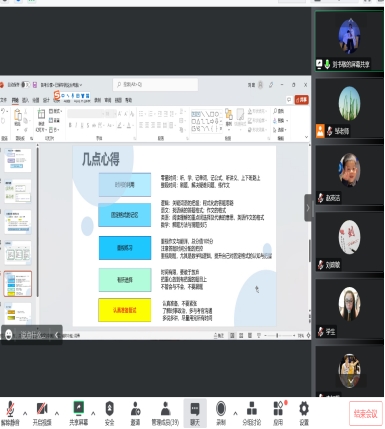
Task: Click the red Share button in PowerPoint
Action: click(x=301, y=100)
